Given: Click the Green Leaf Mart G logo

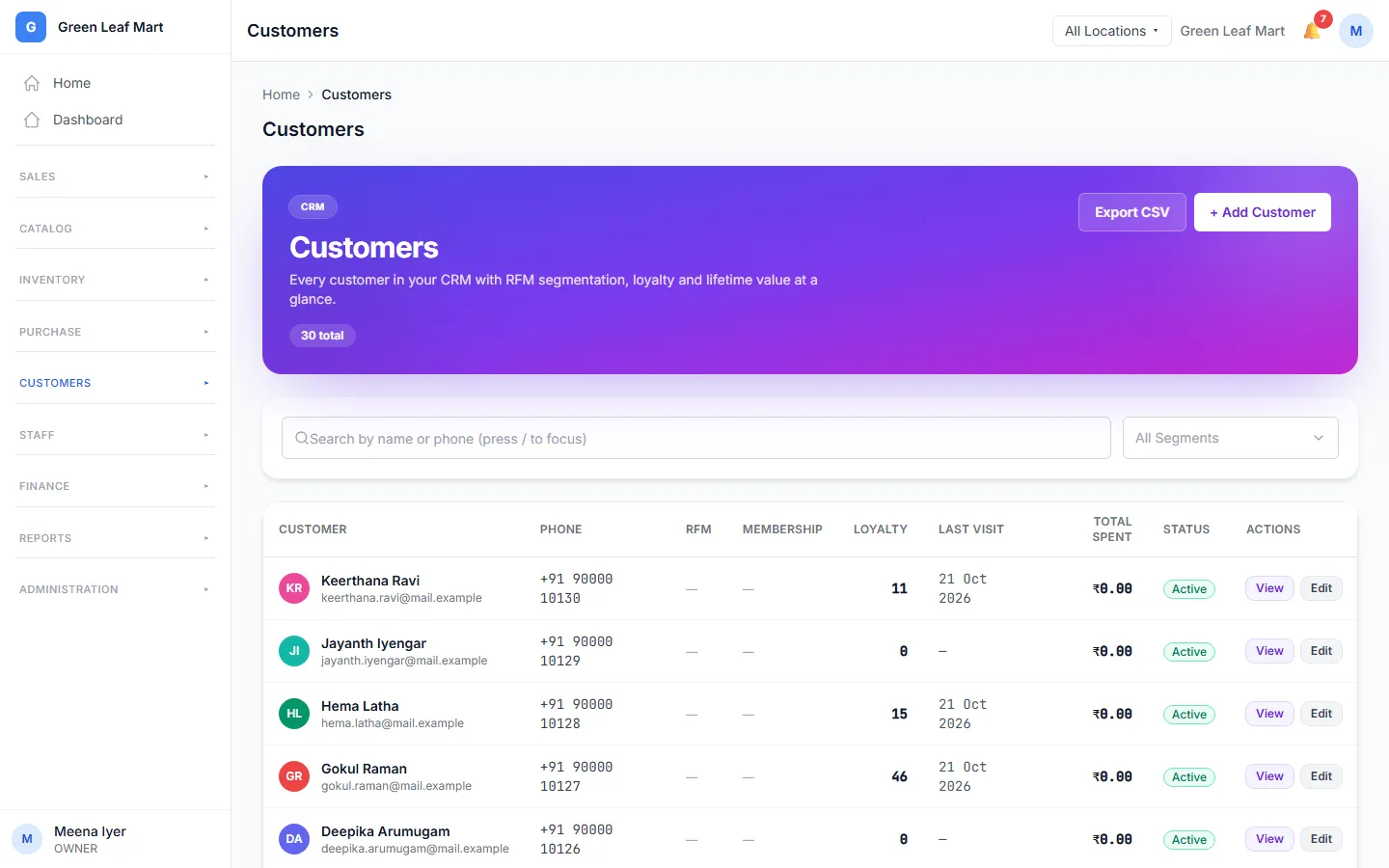Looking at the screenshot, I should [31, 27].
